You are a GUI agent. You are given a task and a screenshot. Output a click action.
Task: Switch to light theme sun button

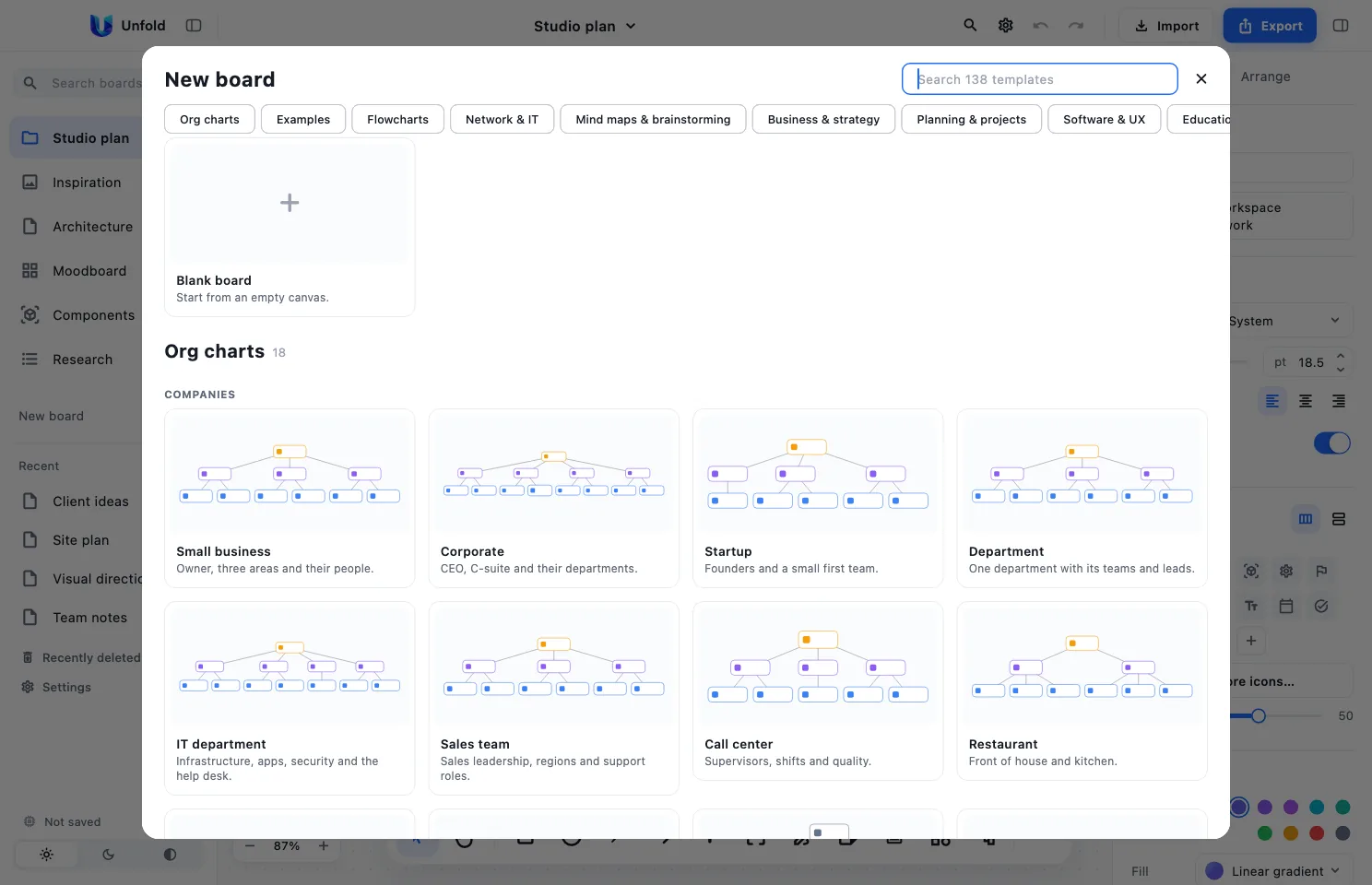click(46, 855)
